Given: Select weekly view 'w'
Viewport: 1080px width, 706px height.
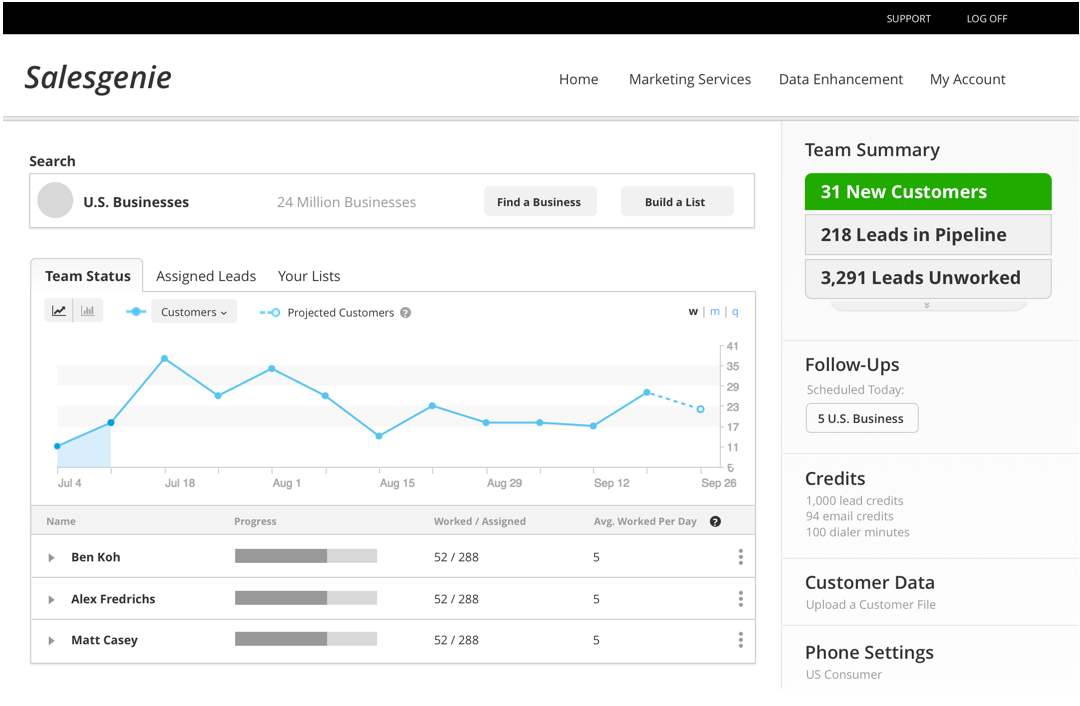Looking at the screenshot, I should 693,312.
